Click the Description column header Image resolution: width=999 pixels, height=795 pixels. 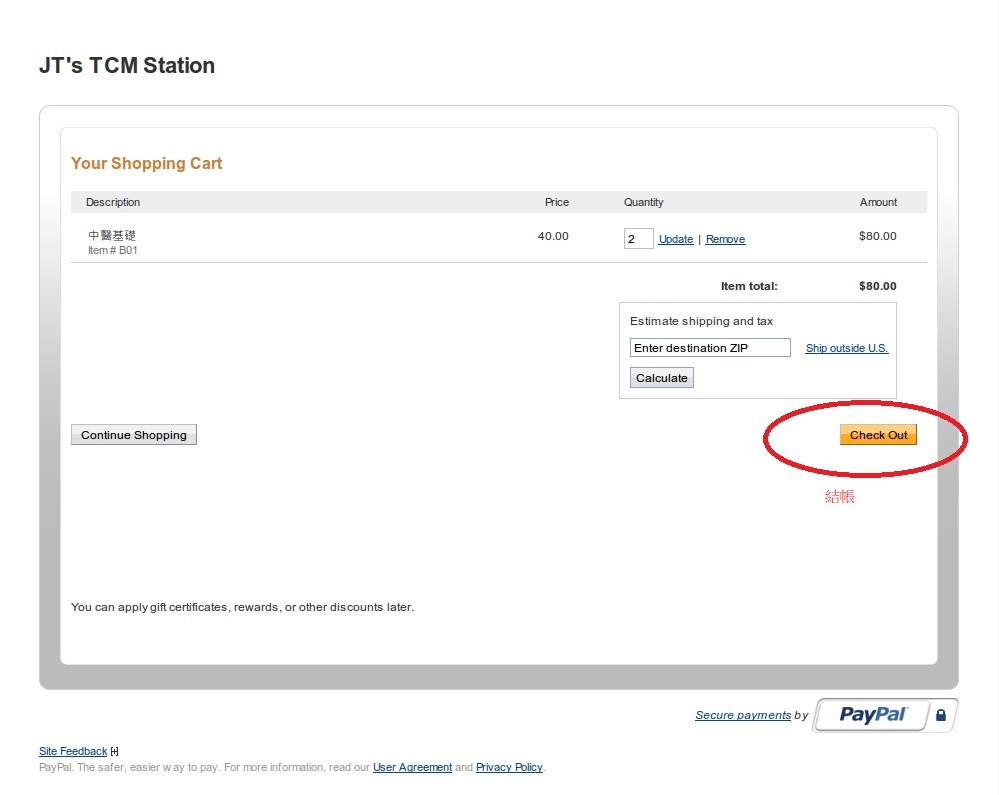coord(113,202)
